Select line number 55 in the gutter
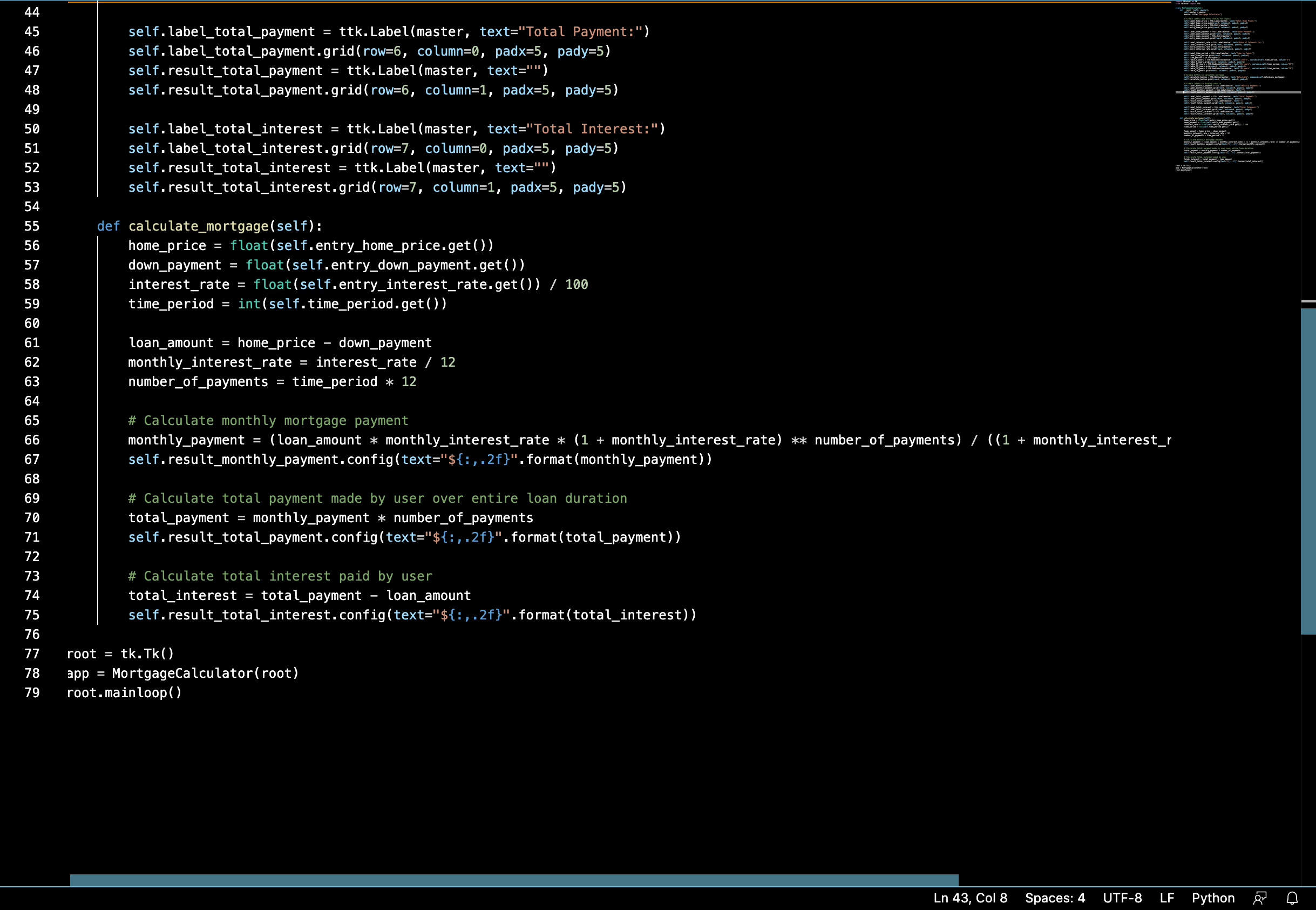 tap(32, 226)
